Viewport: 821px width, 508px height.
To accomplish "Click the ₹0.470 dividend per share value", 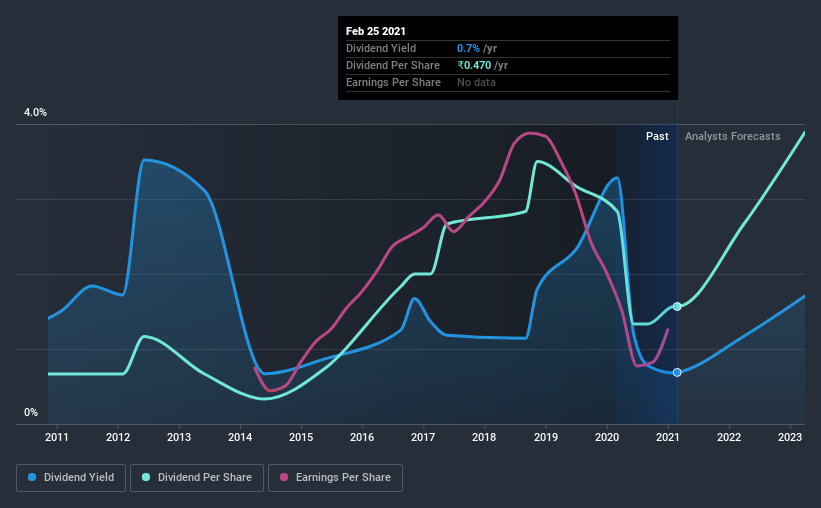I will pyautogui.click(x=474, y=65).
